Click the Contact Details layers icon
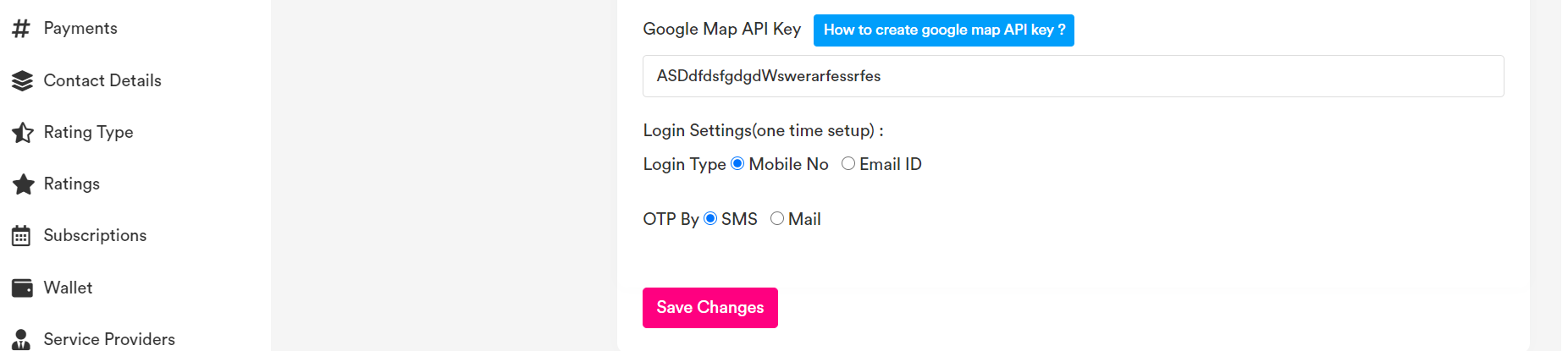1568x351 pixels. (22, 80)
